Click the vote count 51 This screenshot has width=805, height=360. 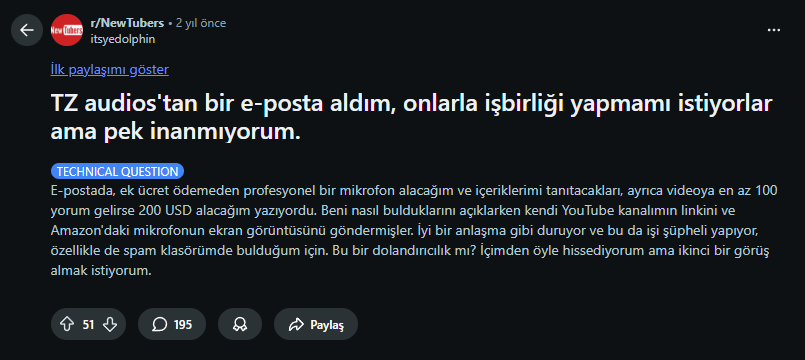pos(88,325)
